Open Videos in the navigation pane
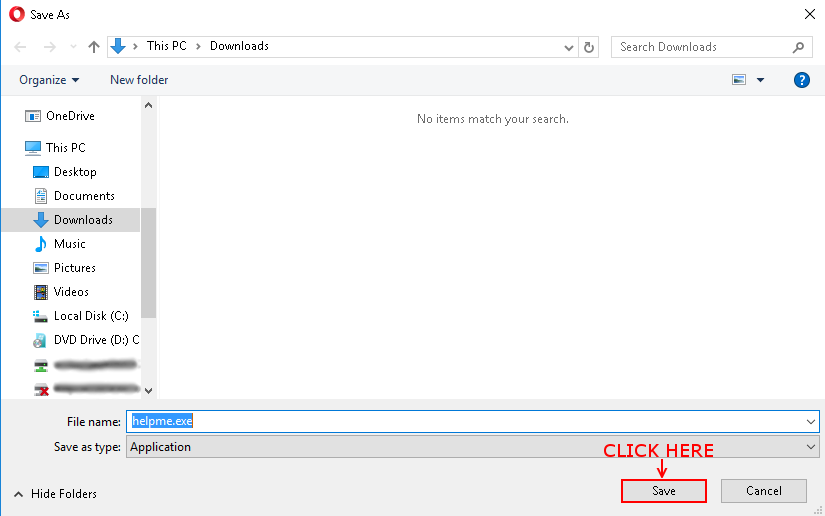Screen dimensions: 825x516 coord(71,292)
